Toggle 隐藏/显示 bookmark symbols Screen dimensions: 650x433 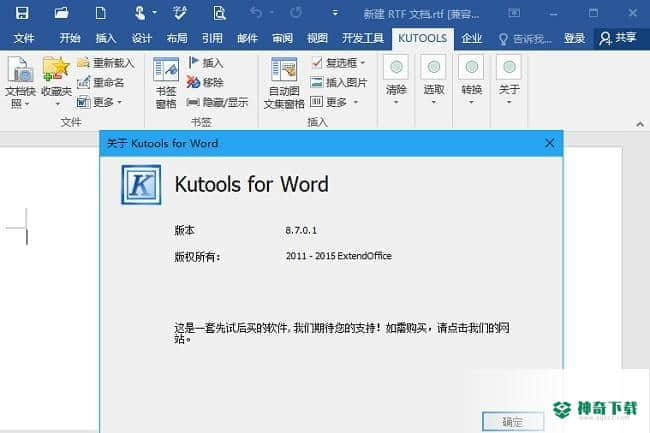click(x=217, y=102)
